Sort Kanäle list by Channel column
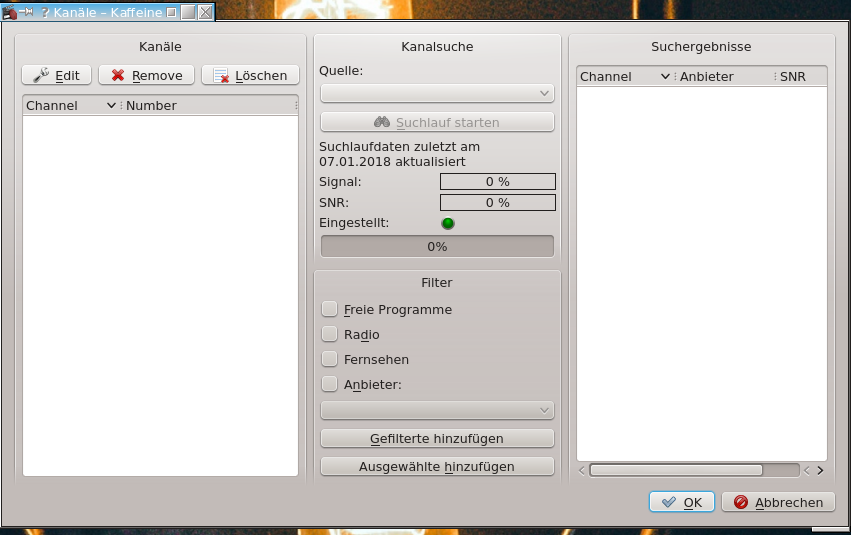The height and width of the screenshot is (535, 851). tap(65, 105)
